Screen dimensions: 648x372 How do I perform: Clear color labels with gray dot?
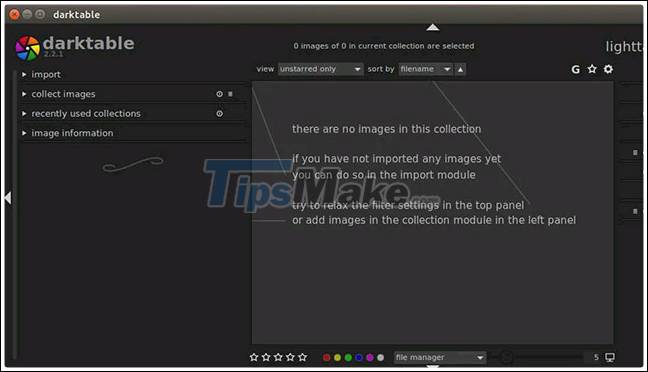coord(381,358)
